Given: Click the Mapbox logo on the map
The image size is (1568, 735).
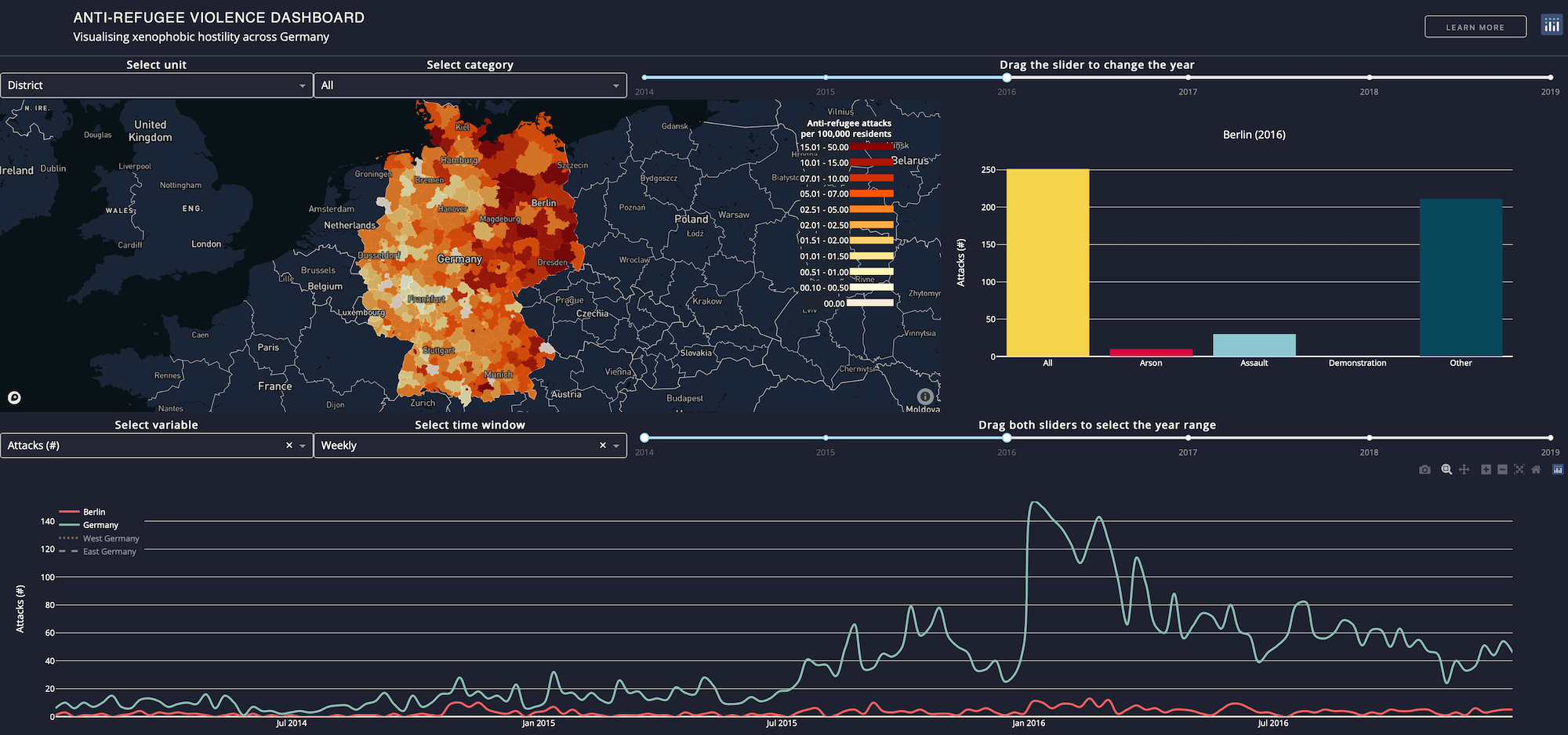Looking at the screenshot, I should pos(13,397).
